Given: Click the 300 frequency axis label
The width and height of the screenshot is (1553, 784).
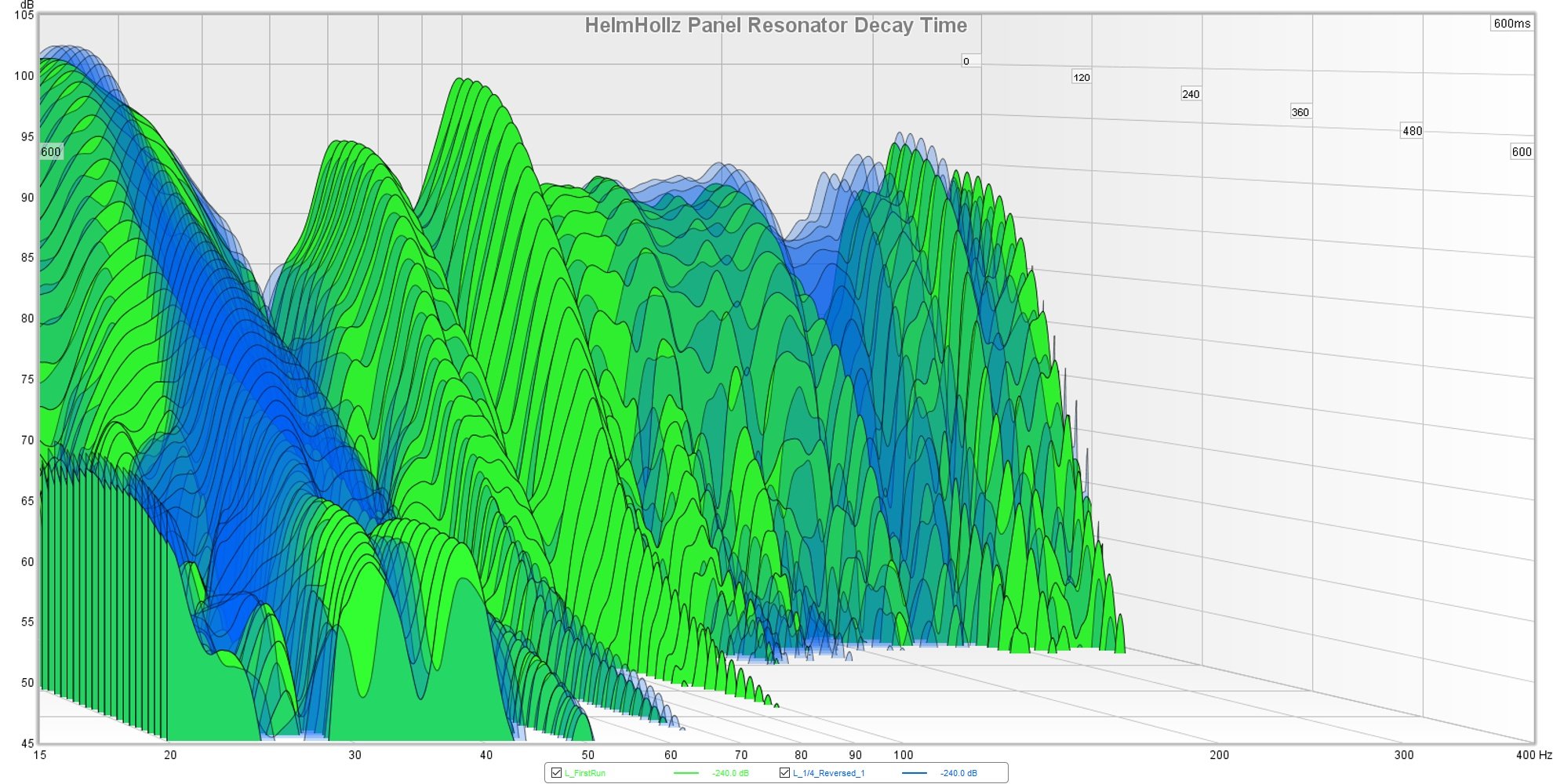Looking at the screenshot, I should (1404, 755).
